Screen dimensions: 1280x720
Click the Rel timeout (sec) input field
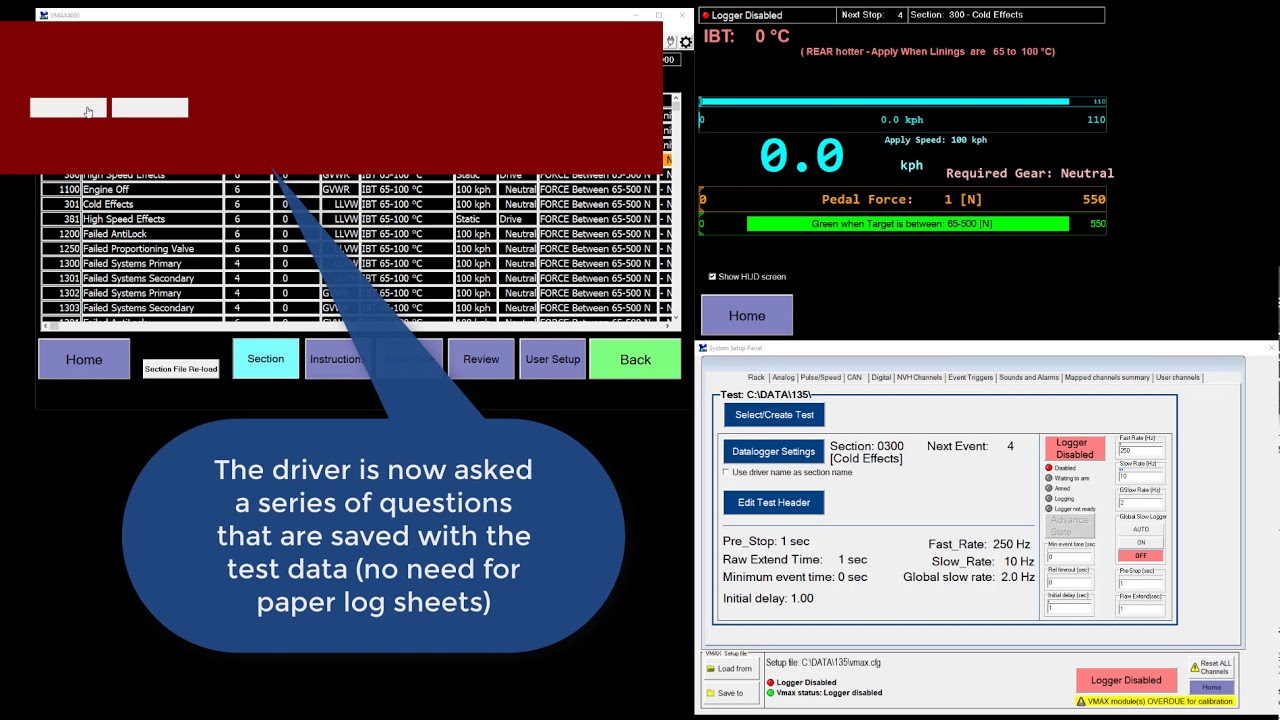[x=1070, y=582]
